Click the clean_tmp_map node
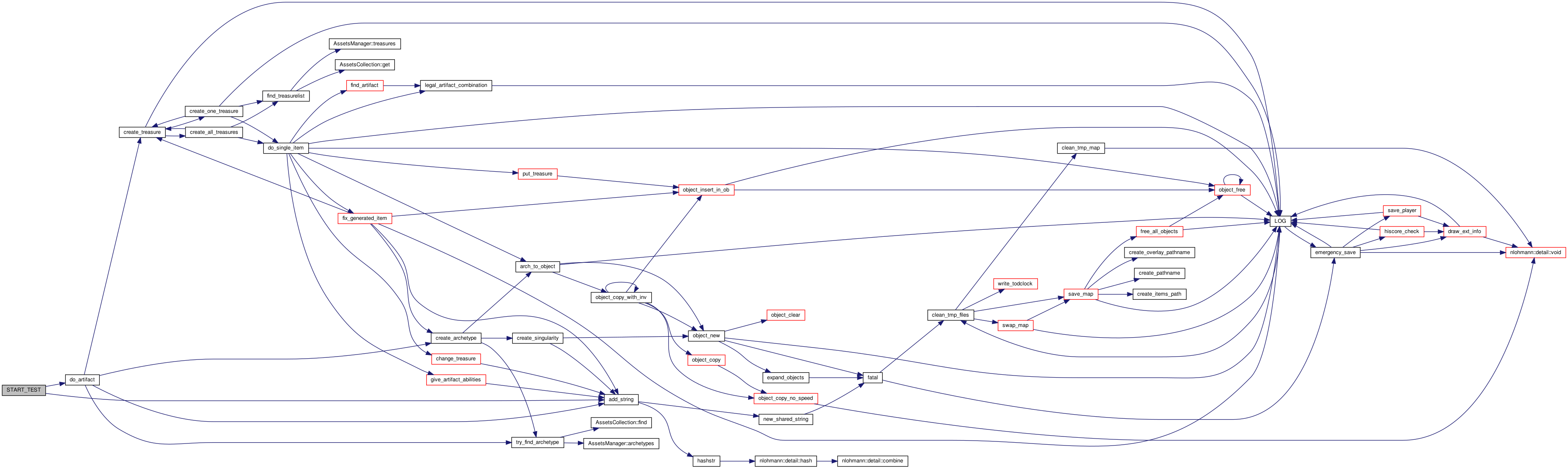 pos(1080,148)
